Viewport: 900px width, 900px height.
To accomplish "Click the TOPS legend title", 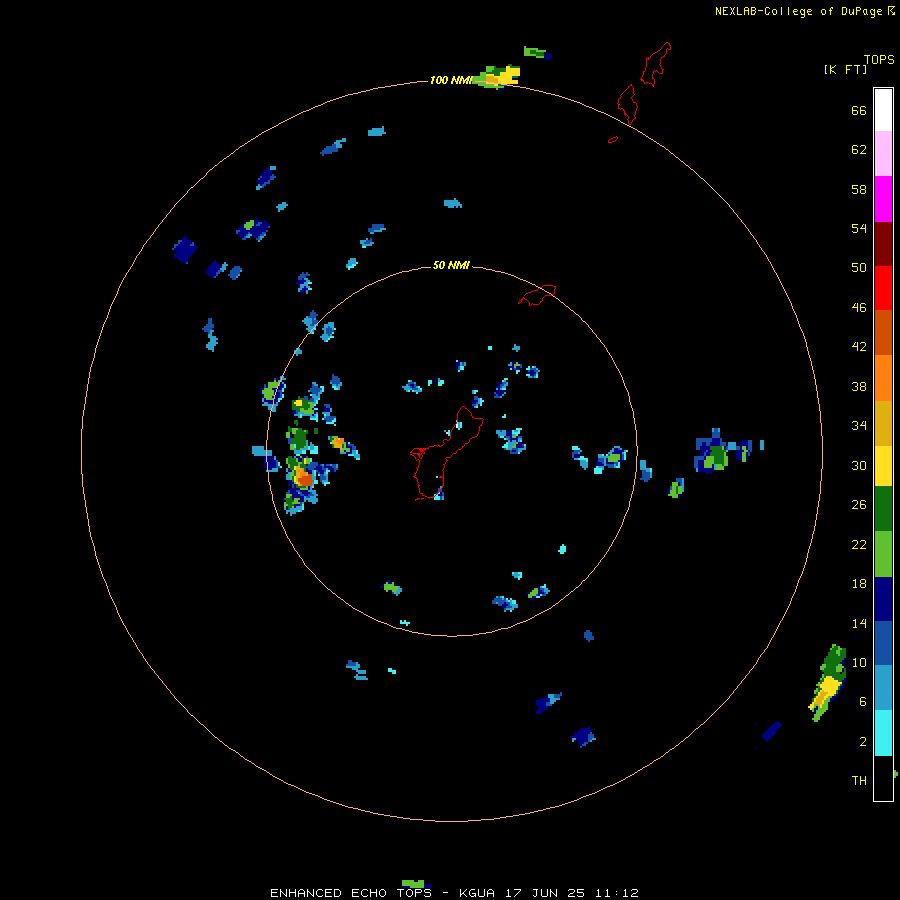I will (879, 59).
